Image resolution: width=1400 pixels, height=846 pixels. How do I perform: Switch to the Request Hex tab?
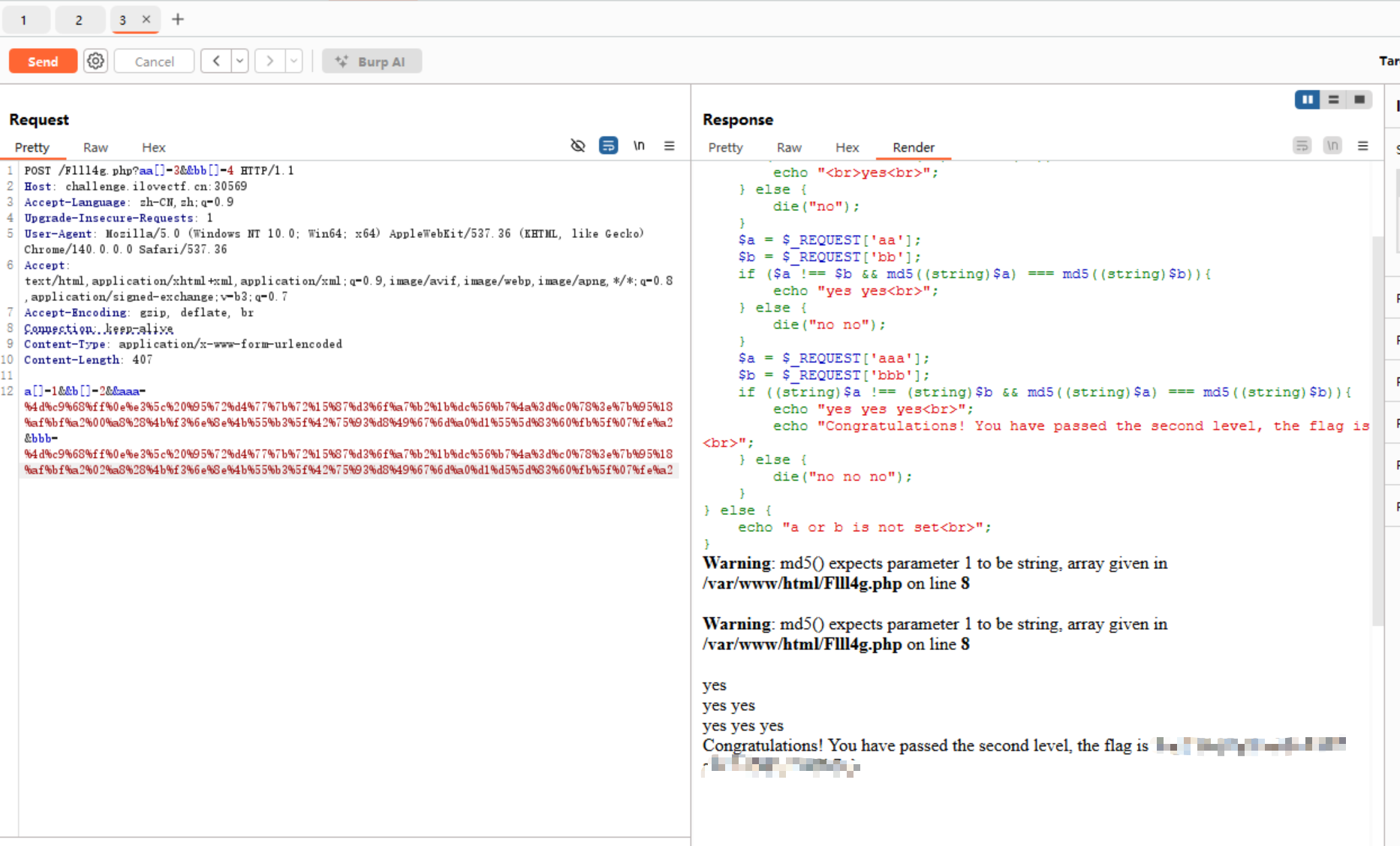[x=153, y=147]
